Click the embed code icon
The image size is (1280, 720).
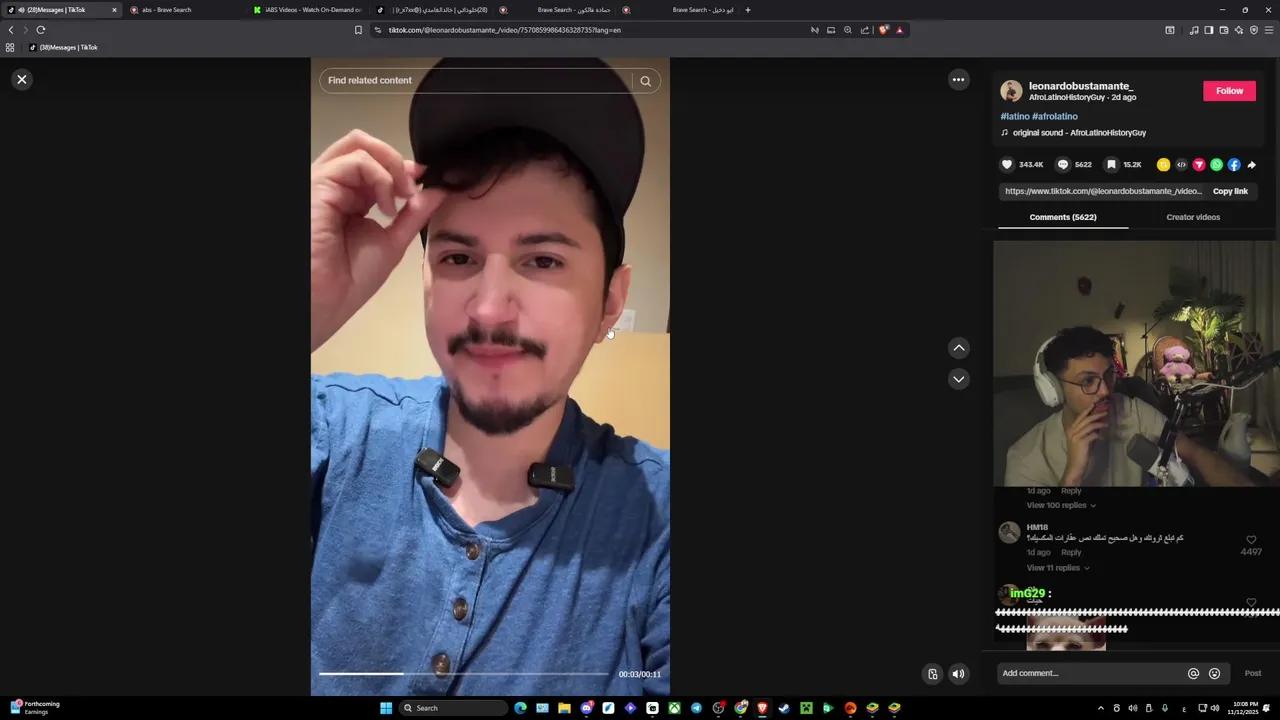click(x=1181, y=165)
